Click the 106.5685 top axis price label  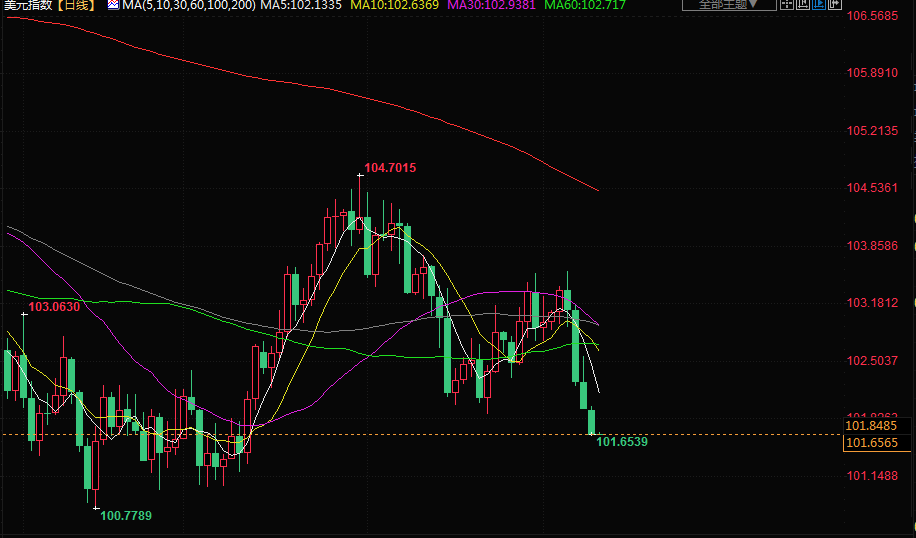872,16
